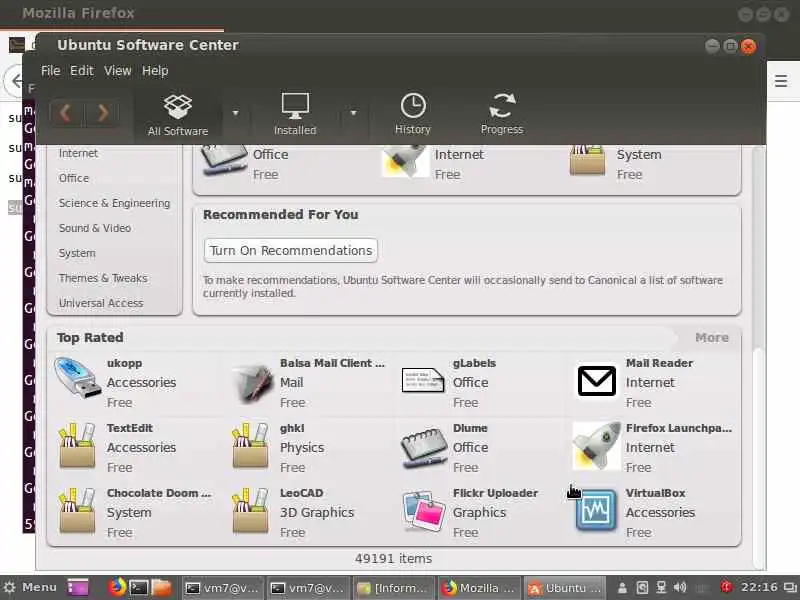This screenshot has height=600, width=800.
Task: Go back with the left arrow button
Action: pos(66,112)
